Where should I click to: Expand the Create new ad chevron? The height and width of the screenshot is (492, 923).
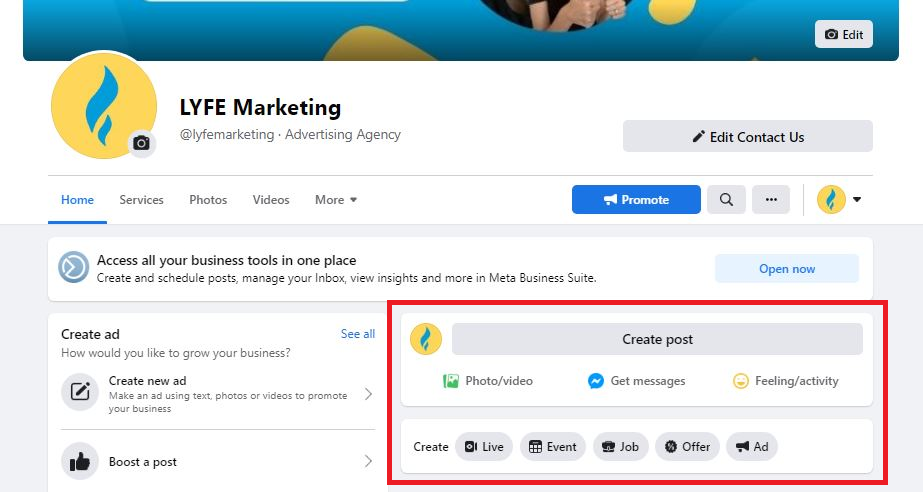(x=367, y=394)
